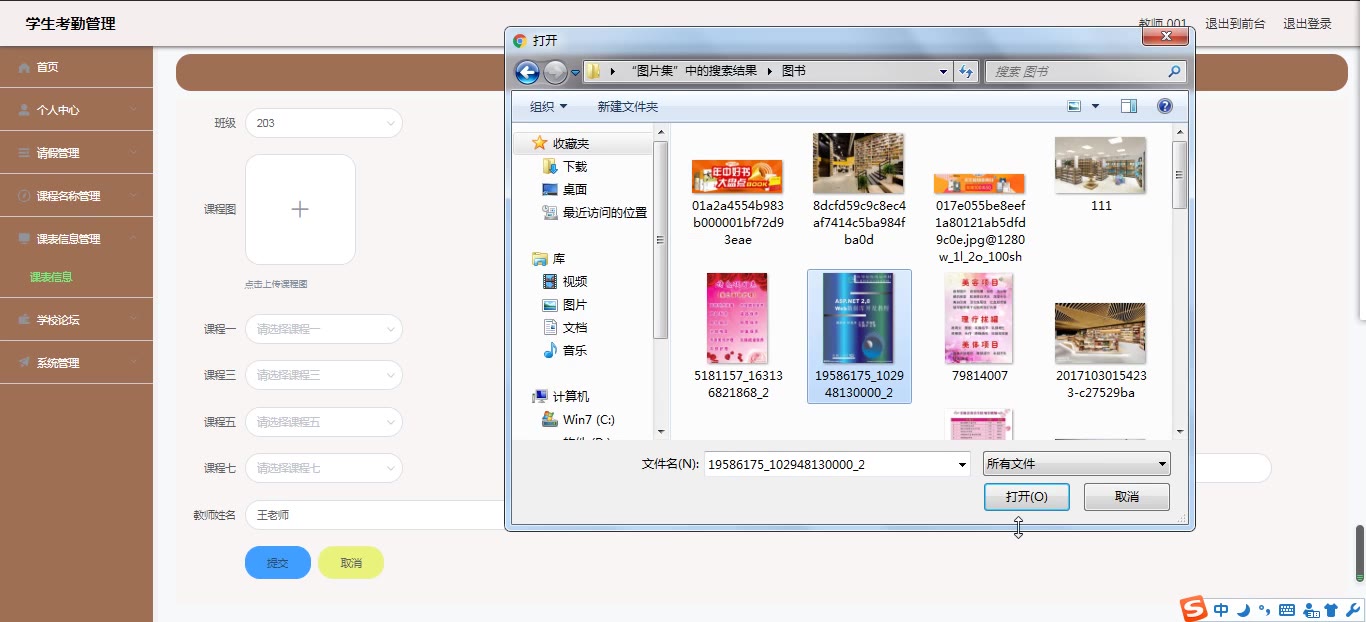The image size is (1366, 622).
Task: Open the dialog help icon
Action: pyautogui.click(x=1164, y=106)
